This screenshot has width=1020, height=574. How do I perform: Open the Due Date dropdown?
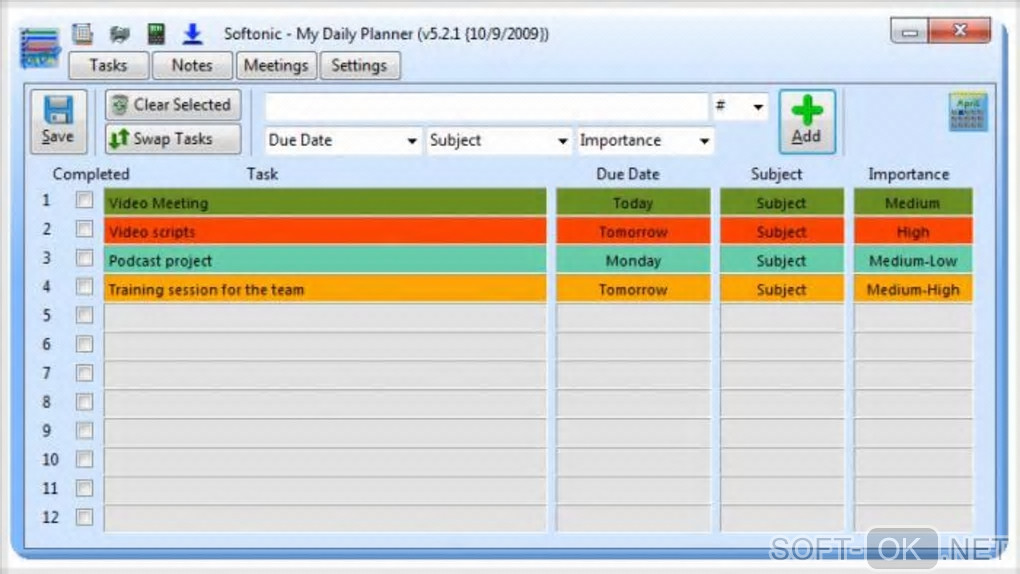click(342, 141)
